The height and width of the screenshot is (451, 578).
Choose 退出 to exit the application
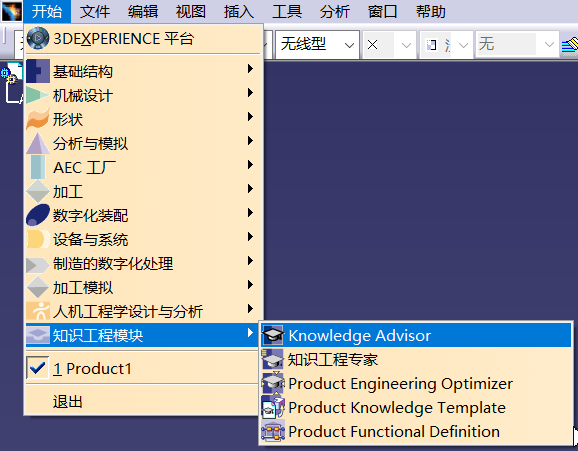(143, 401)
